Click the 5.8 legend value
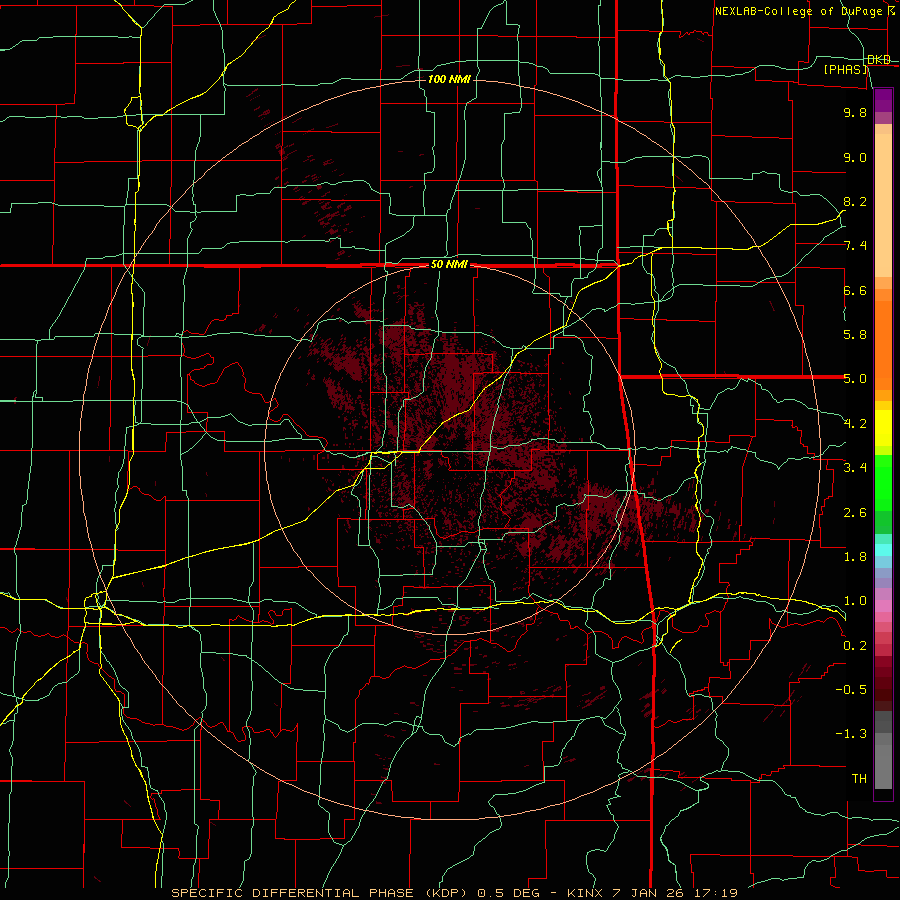The image size is (900, 900). 855,335
